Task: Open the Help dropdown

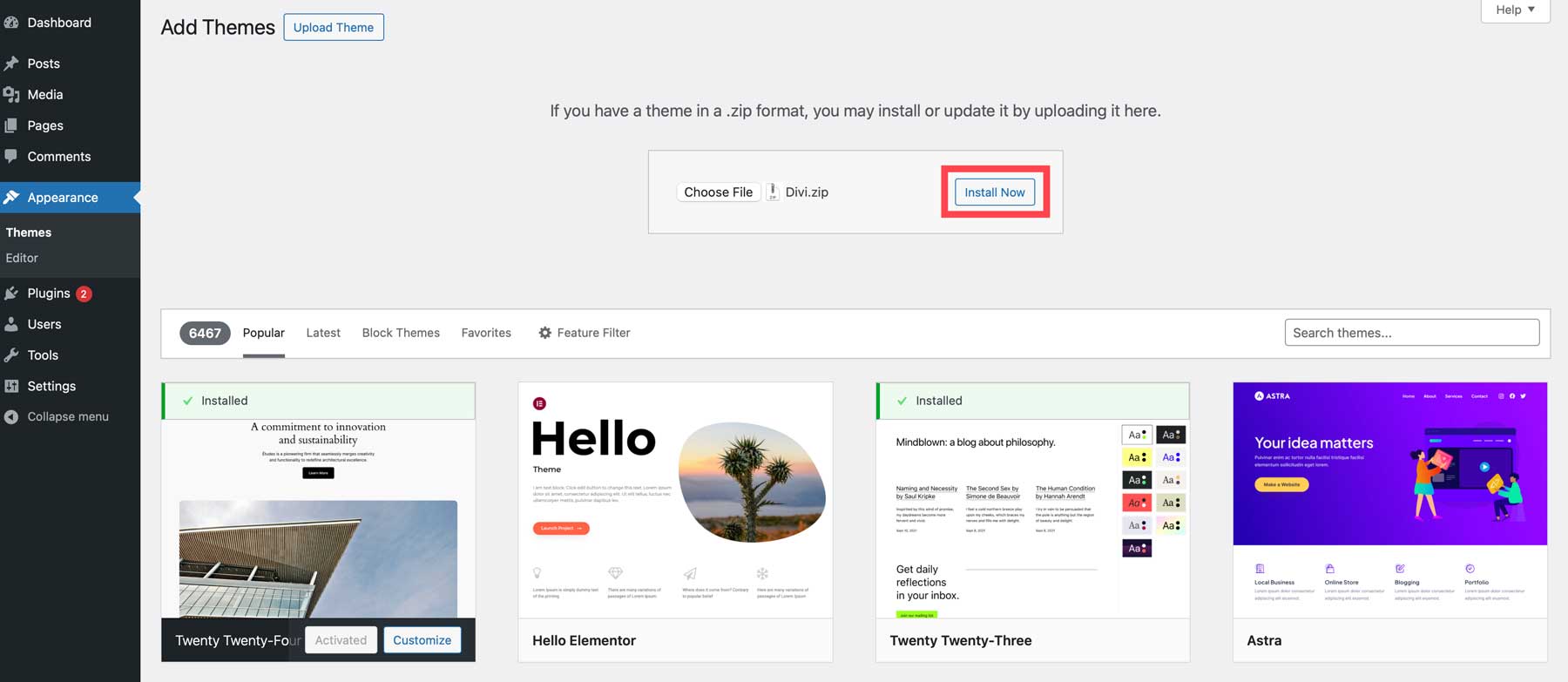Action: coord(1515,10)
